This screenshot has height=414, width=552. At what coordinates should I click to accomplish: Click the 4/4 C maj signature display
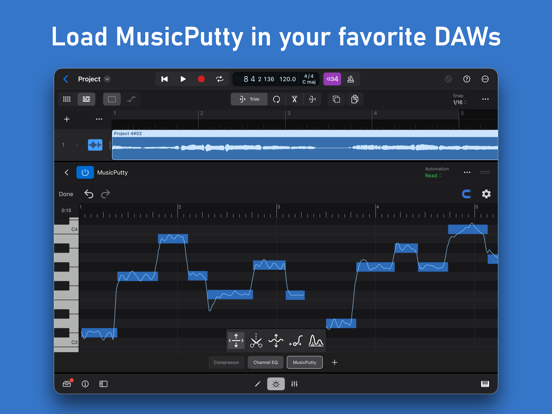[309, 79]
